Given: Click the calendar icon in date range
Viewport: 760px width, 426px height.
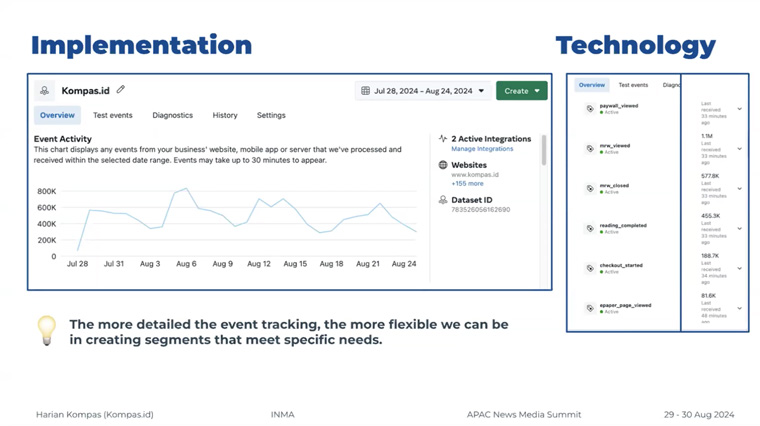Looking at the screenshot, I should coord(365,91).
